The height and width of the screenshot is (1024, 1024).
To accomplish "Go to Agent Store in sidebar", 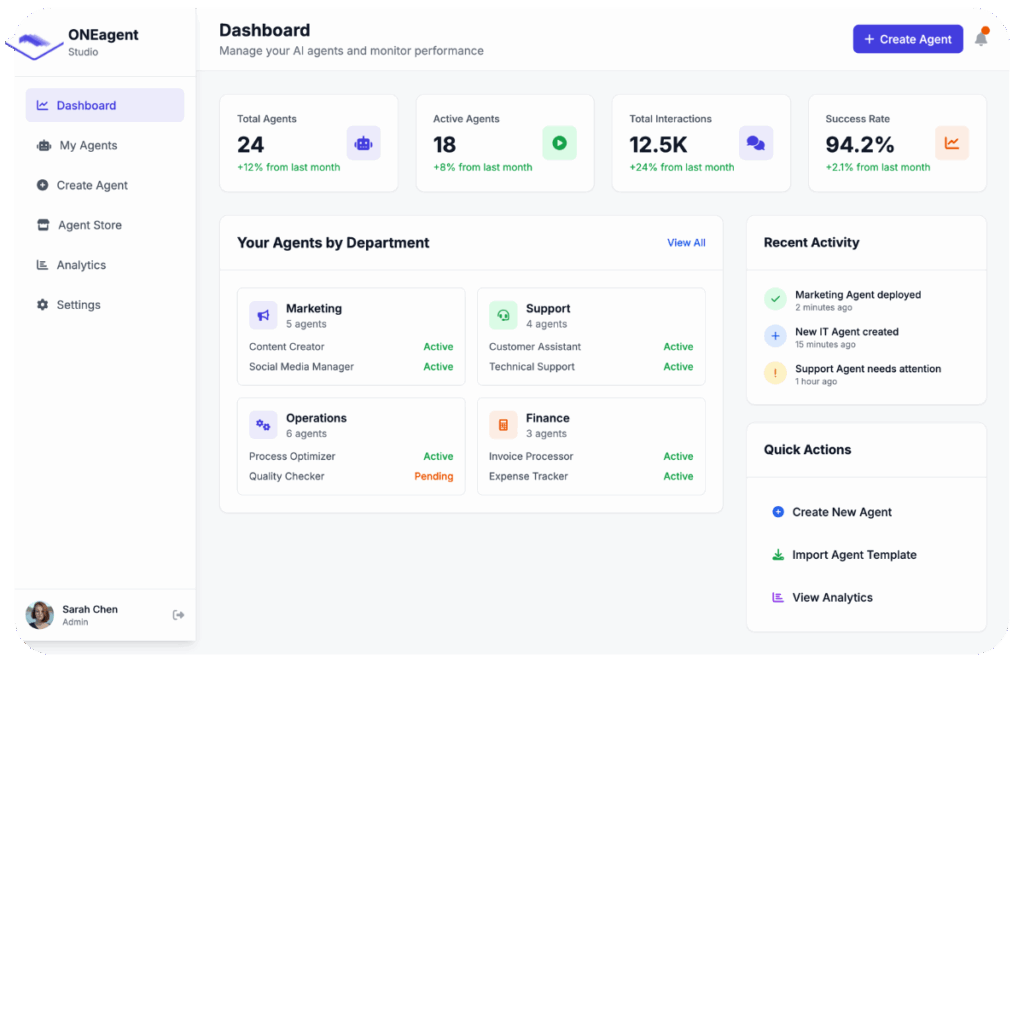I will [x=89, y=225].
